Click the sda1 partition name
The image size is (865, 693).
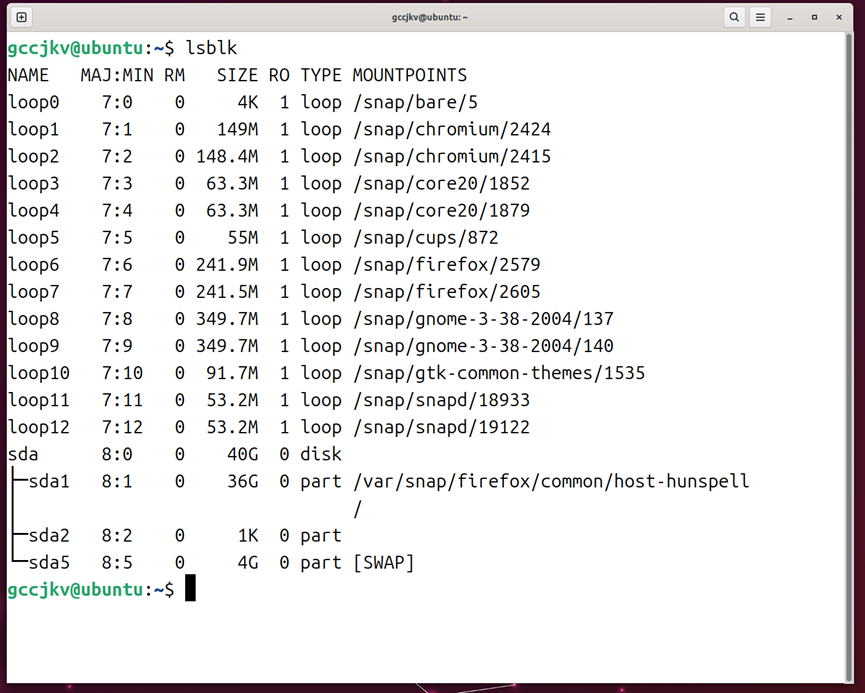(x=49, y=481)
